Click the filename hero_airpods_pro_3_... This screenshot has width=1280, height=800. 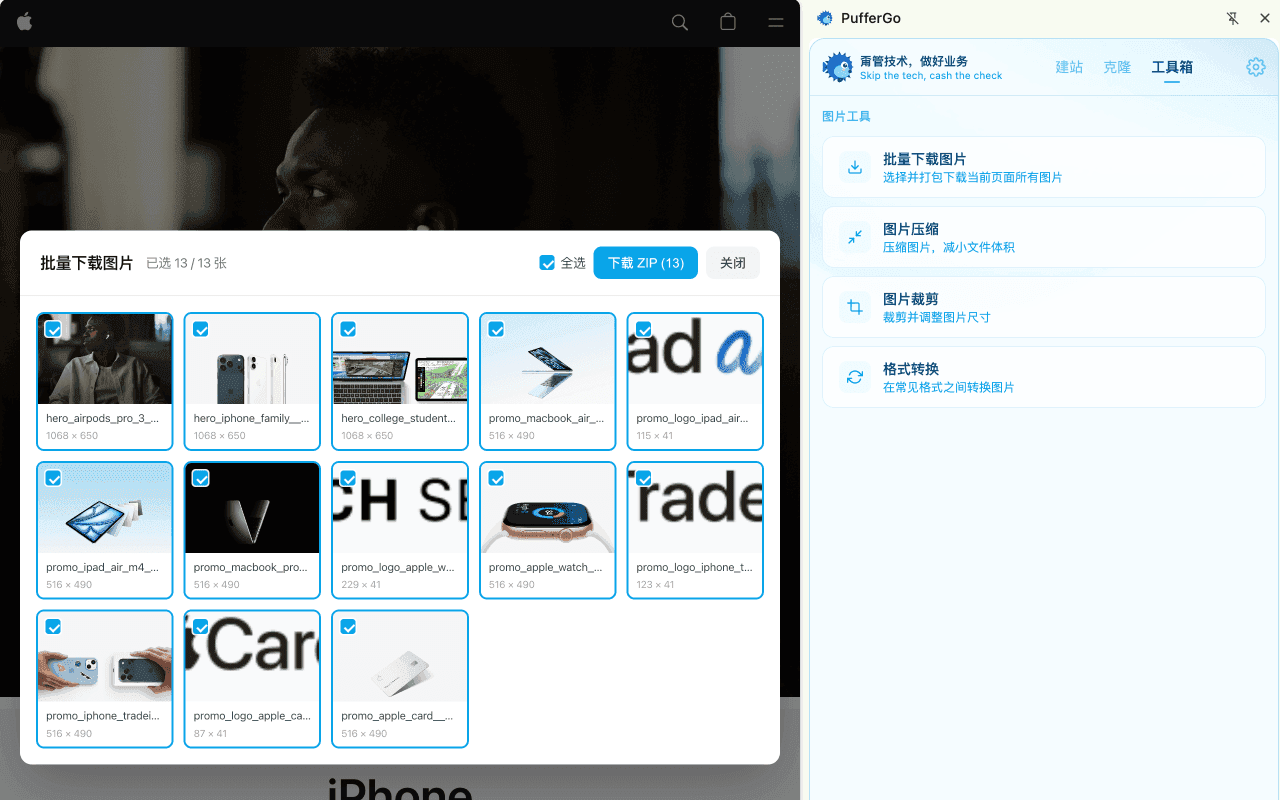103,418
